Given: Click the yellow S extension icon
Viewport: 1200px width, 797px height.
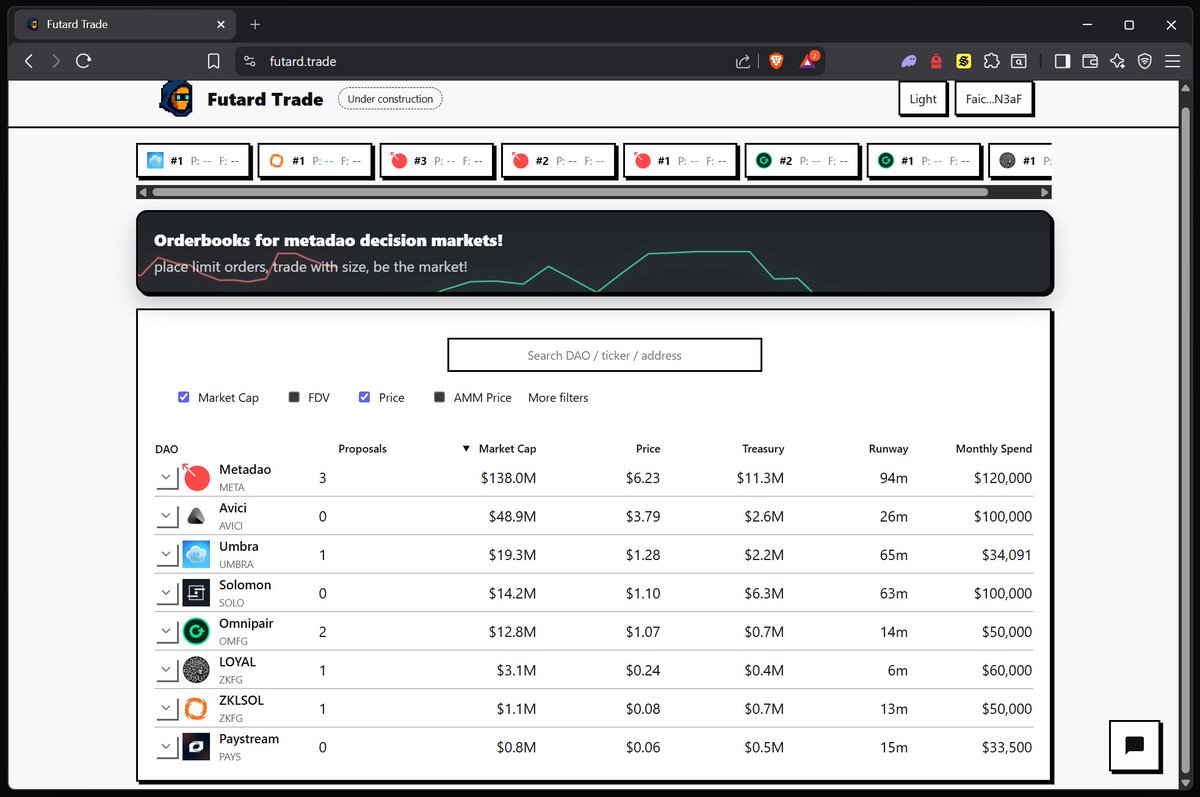Looking at the screenshot, I should [964, 61].
